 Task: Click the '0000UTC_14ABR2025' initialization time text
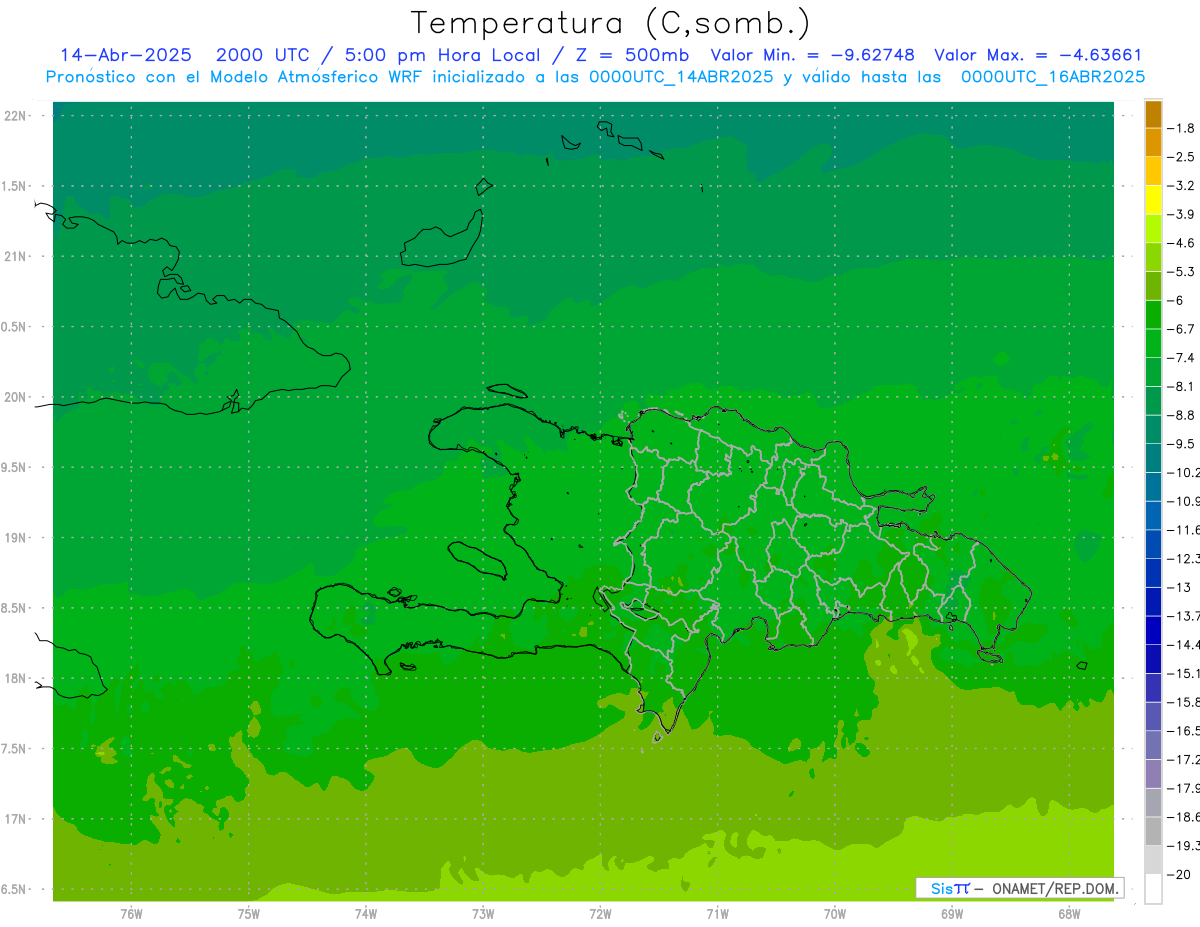coord(681,77)
